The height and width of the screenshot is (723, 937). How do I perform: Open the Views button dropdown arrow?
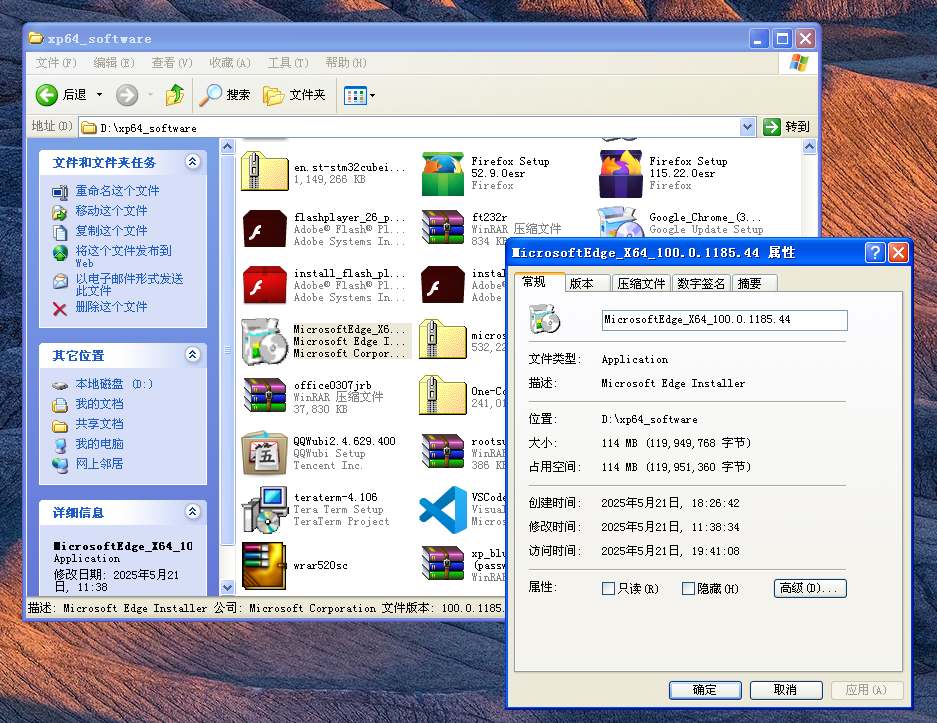(x=372, y=96)
